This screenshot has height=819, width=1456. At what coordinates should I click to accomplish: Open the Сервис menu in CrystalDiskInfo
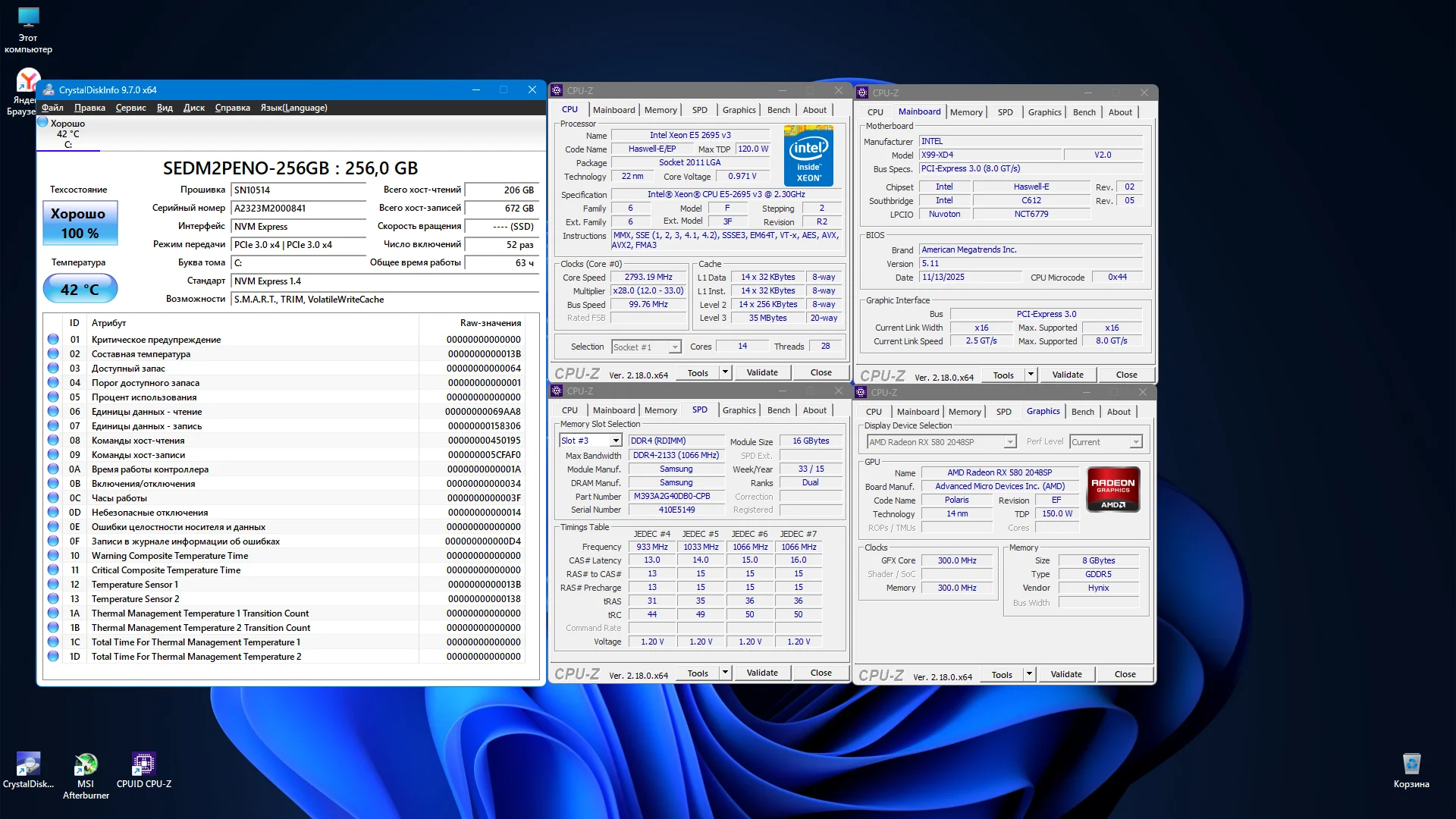(130, 108)
